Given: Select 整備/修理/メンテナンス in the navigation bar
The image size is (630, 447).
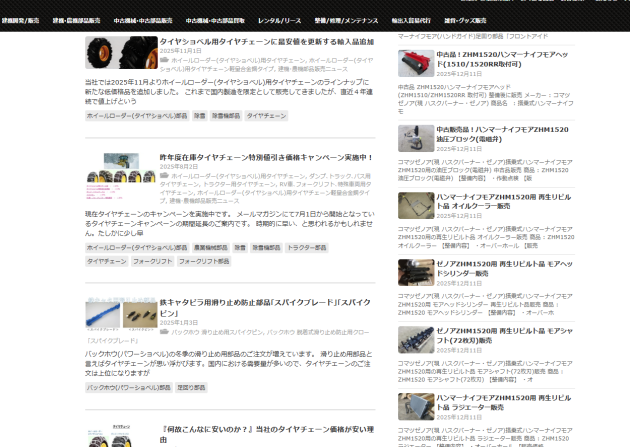Looking at the screenshot, I should click(x=346, y=19).
